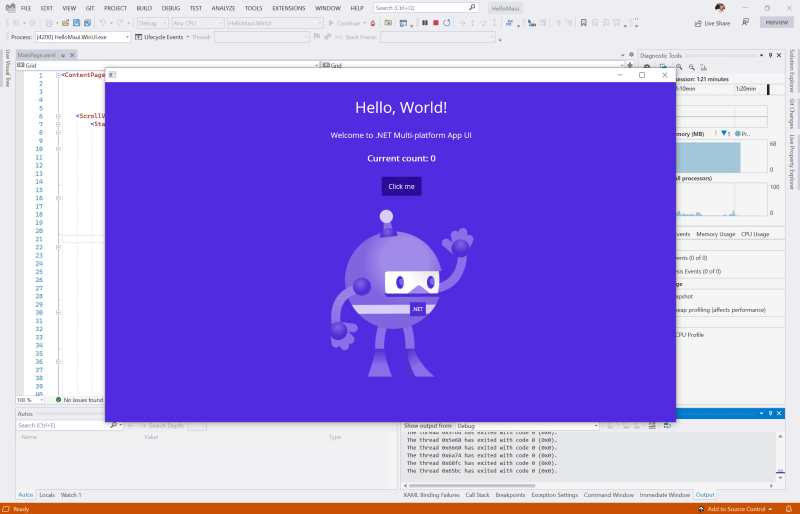
Task: Pin the Output panel
Action: click(x=770, y=413)
